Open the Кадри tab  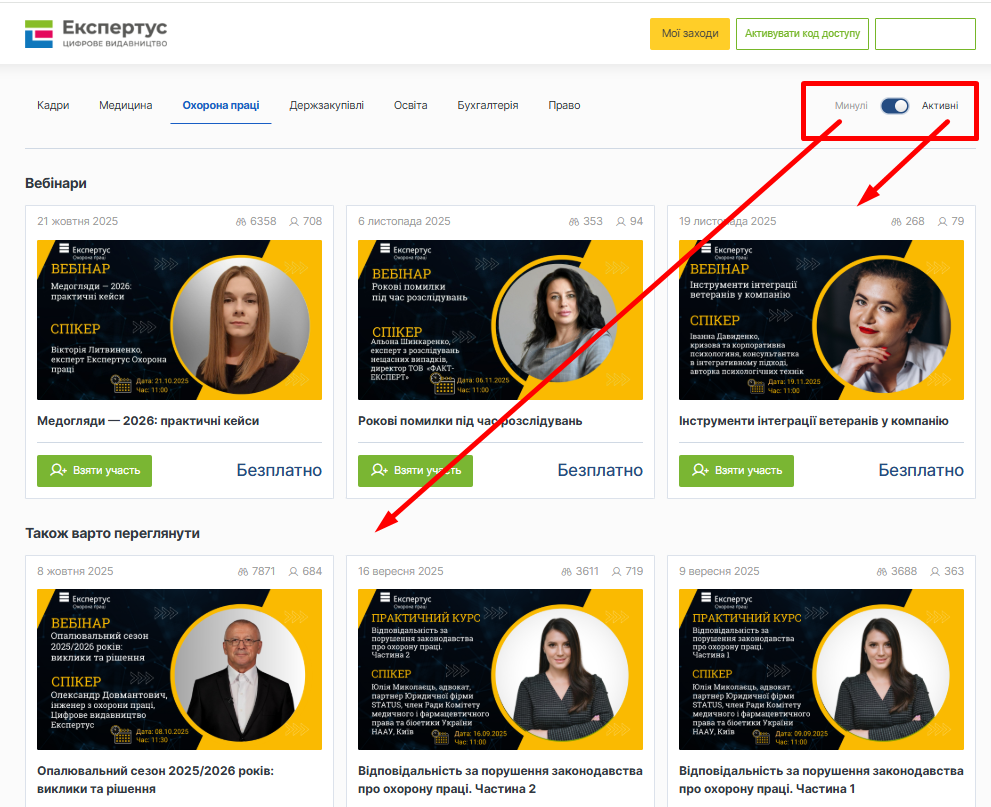point(53,106)
